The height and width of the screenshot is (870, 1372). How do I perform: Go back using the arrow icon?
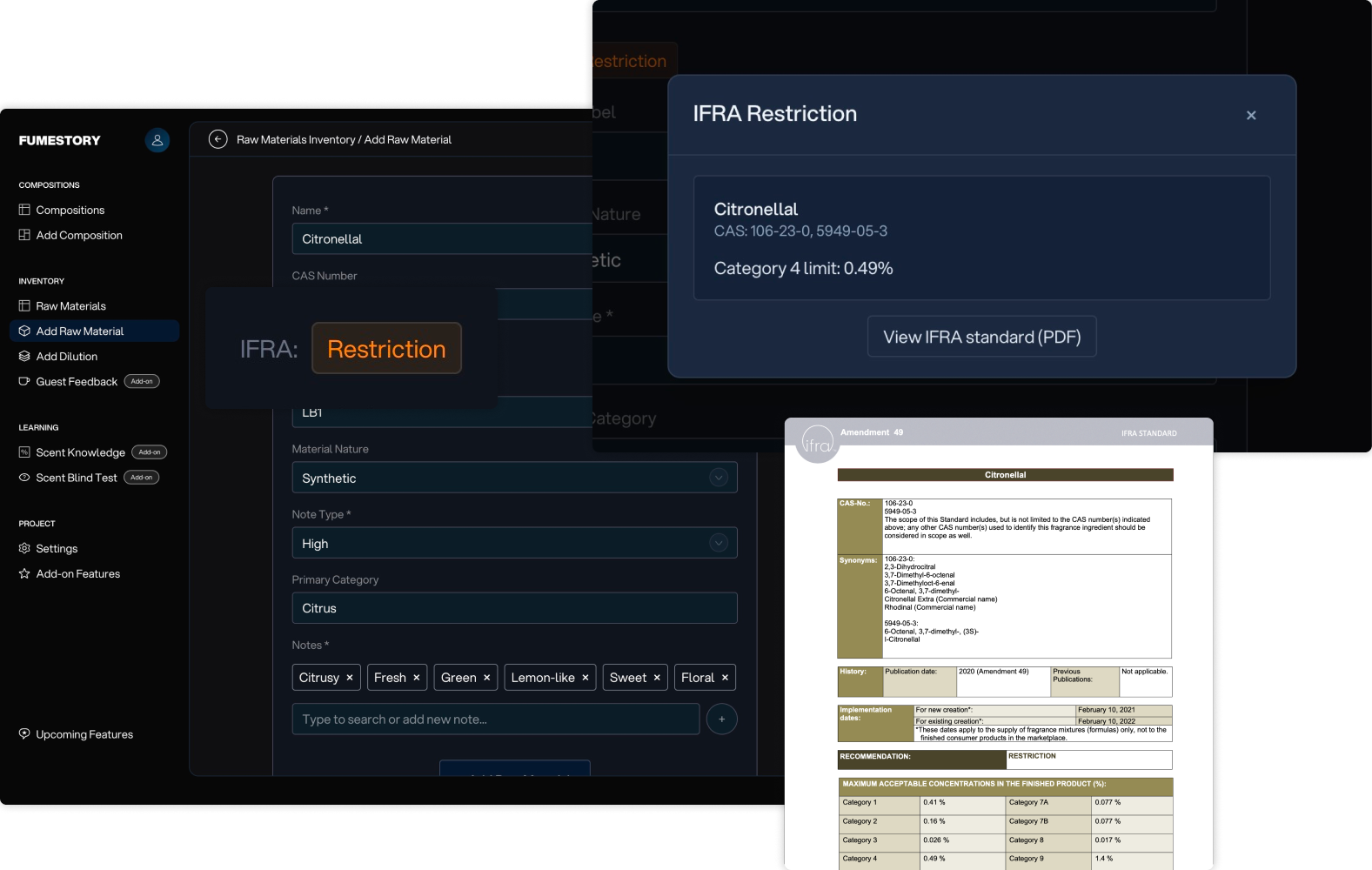(218, 139)
